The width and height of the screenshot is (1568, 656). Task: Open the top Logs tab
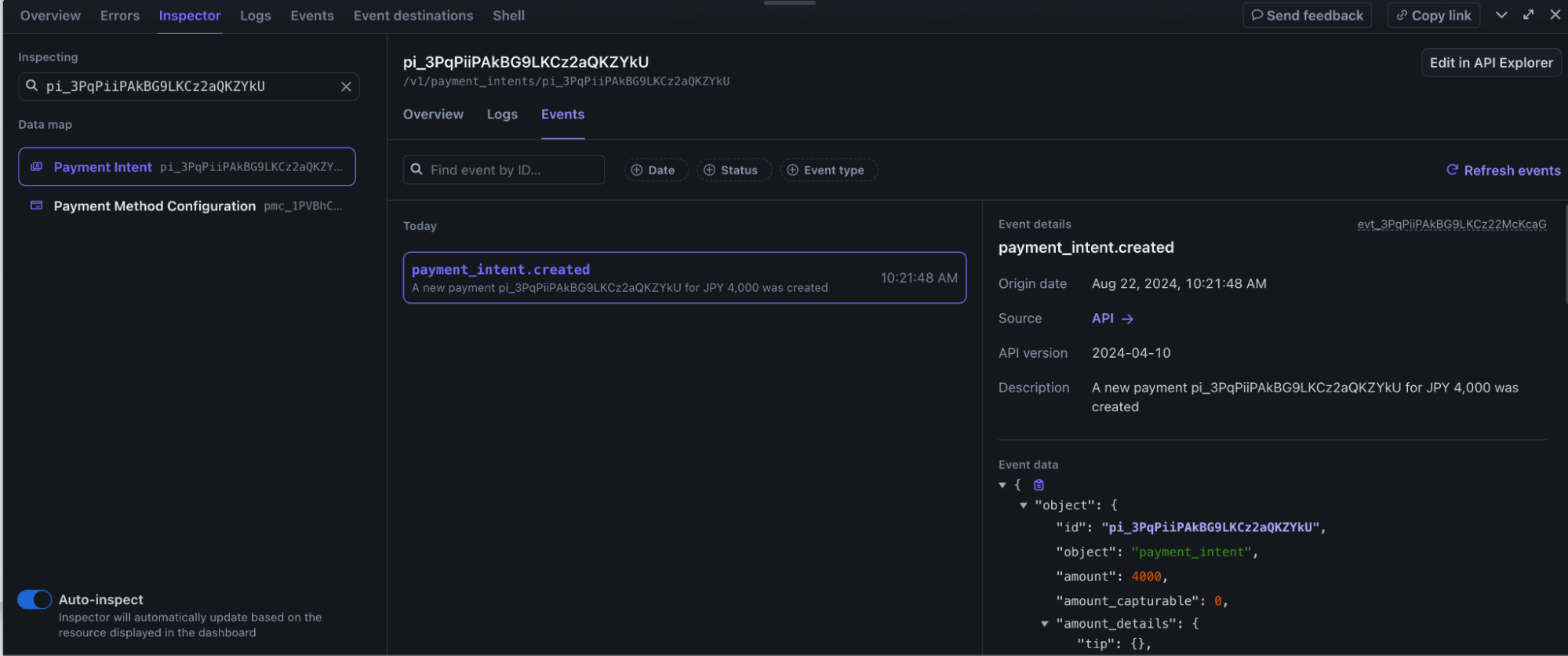[x=256, y=16]
